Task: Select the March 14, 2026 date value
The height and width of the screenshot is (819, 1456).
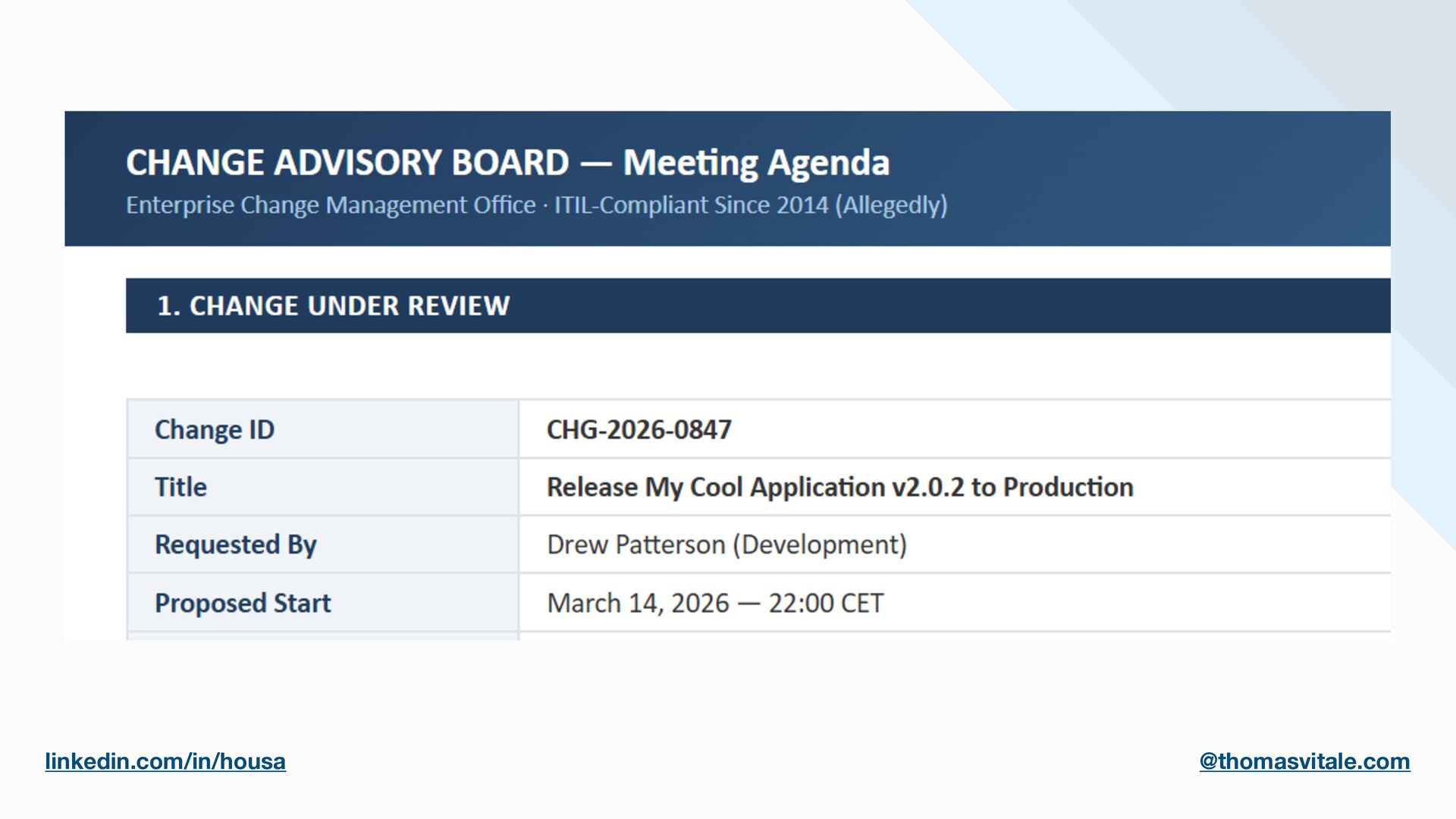Action: tap(637, 603)
